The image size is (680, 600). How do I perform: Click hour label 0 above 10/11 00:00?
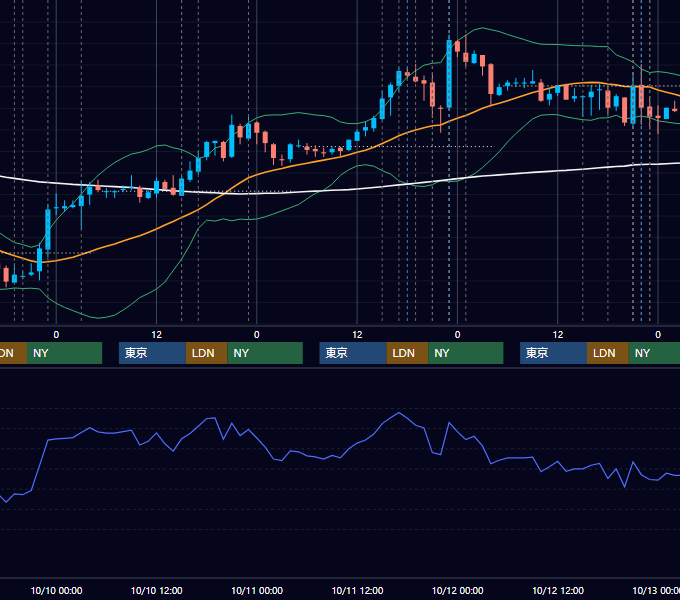click(257, 335)
